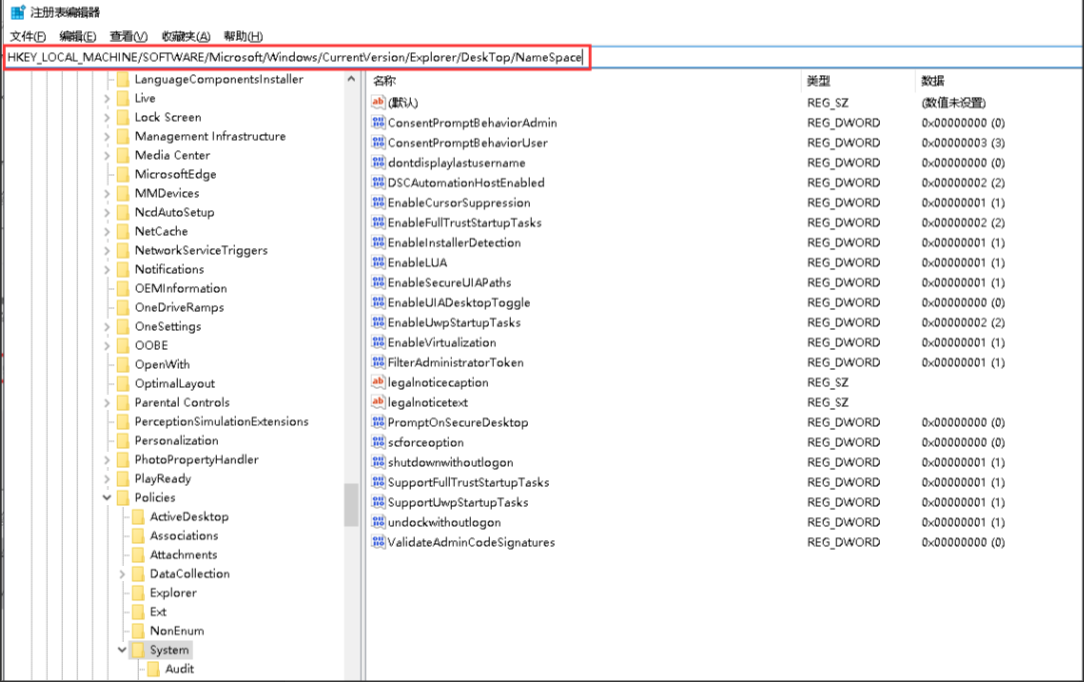Click the DWORD icon beside ConsentPromptBehaviorAdmin
The image size is (1084, 682).
click(378, 122)
